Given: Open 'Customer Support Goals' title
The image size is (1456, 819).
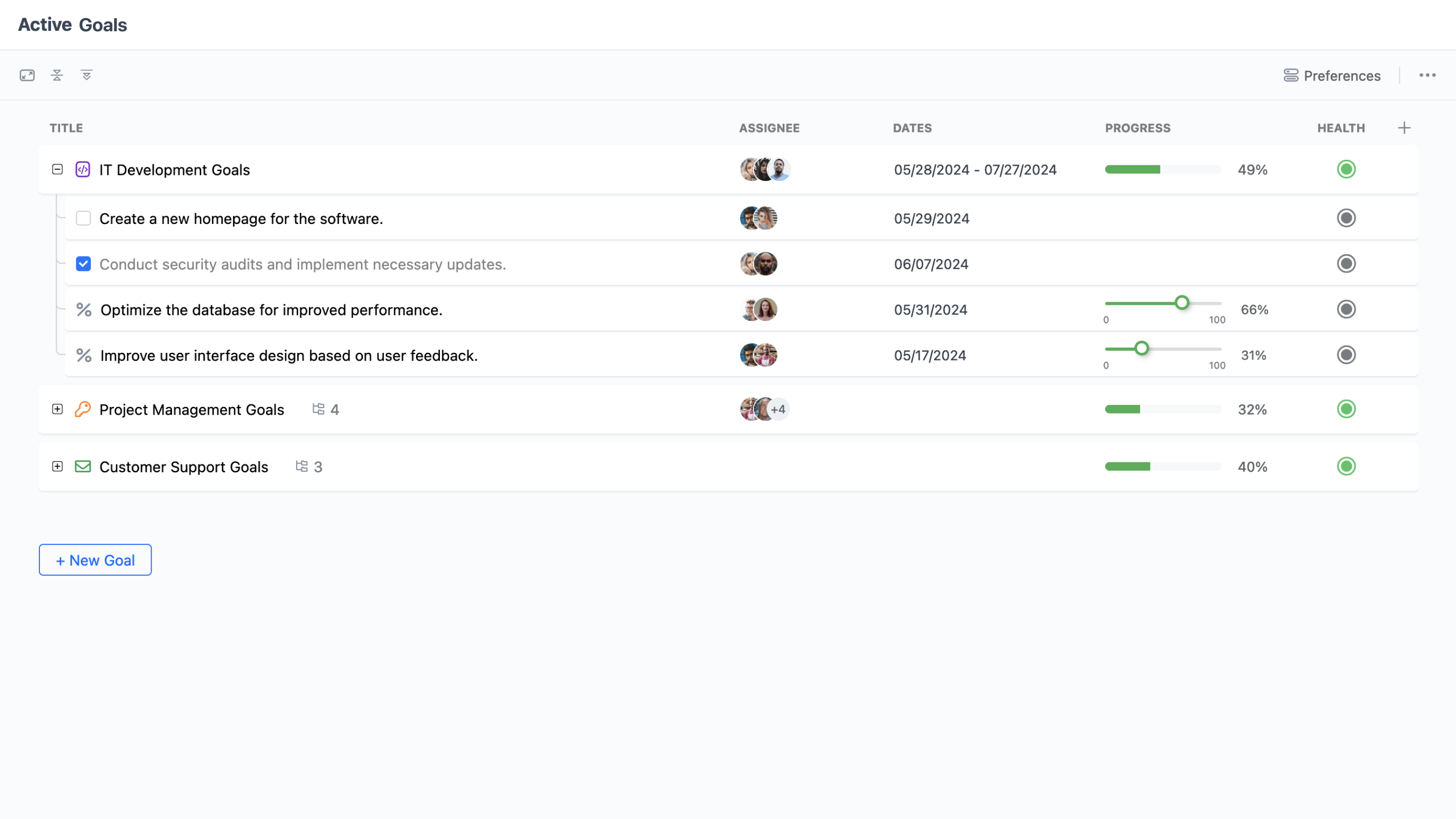Looking at the screenshot, I should tap(184, 467).
